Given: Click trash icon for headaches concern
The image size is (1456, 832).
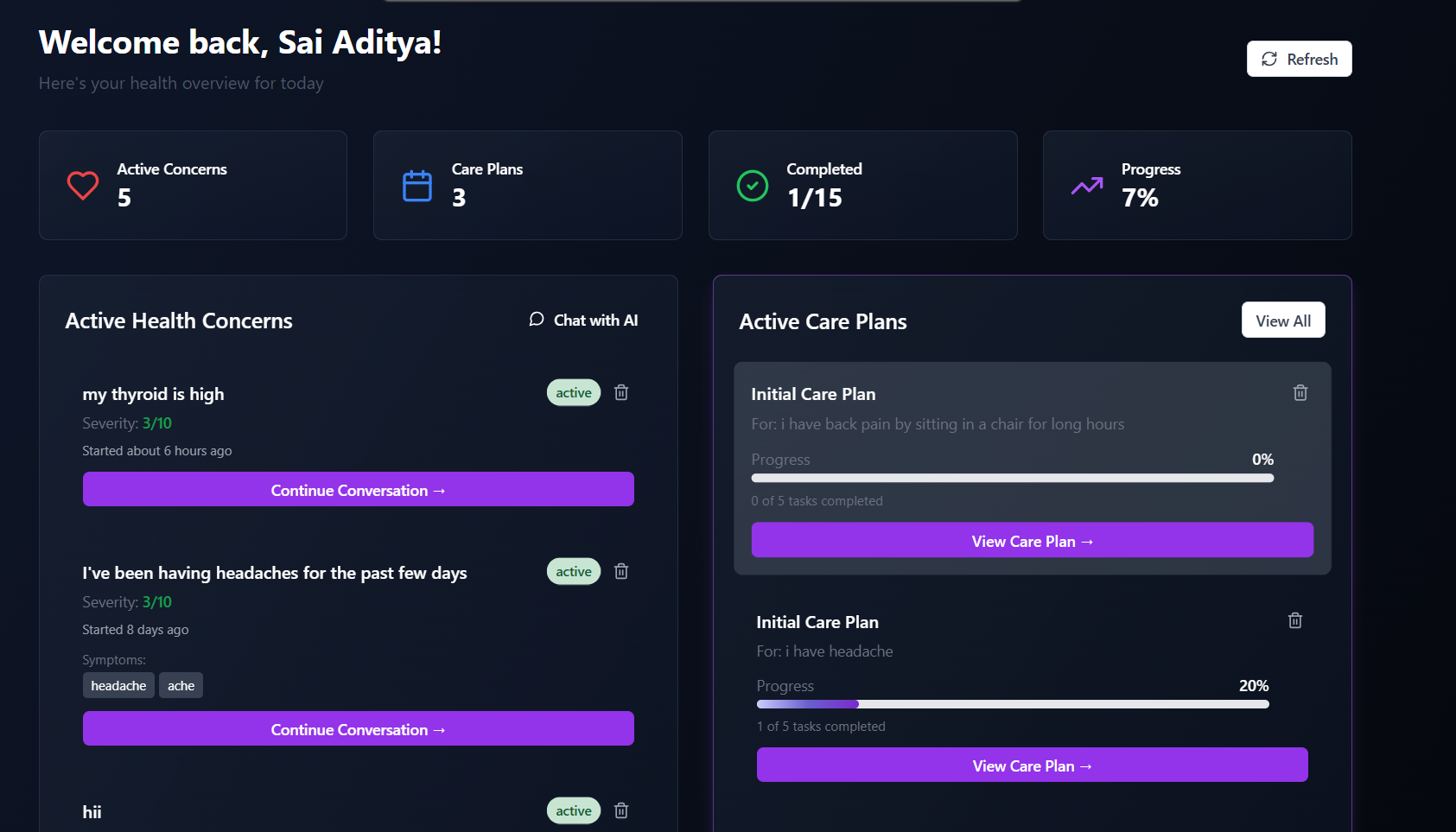Looking at the screenshot, I should [x=621, y=572].
